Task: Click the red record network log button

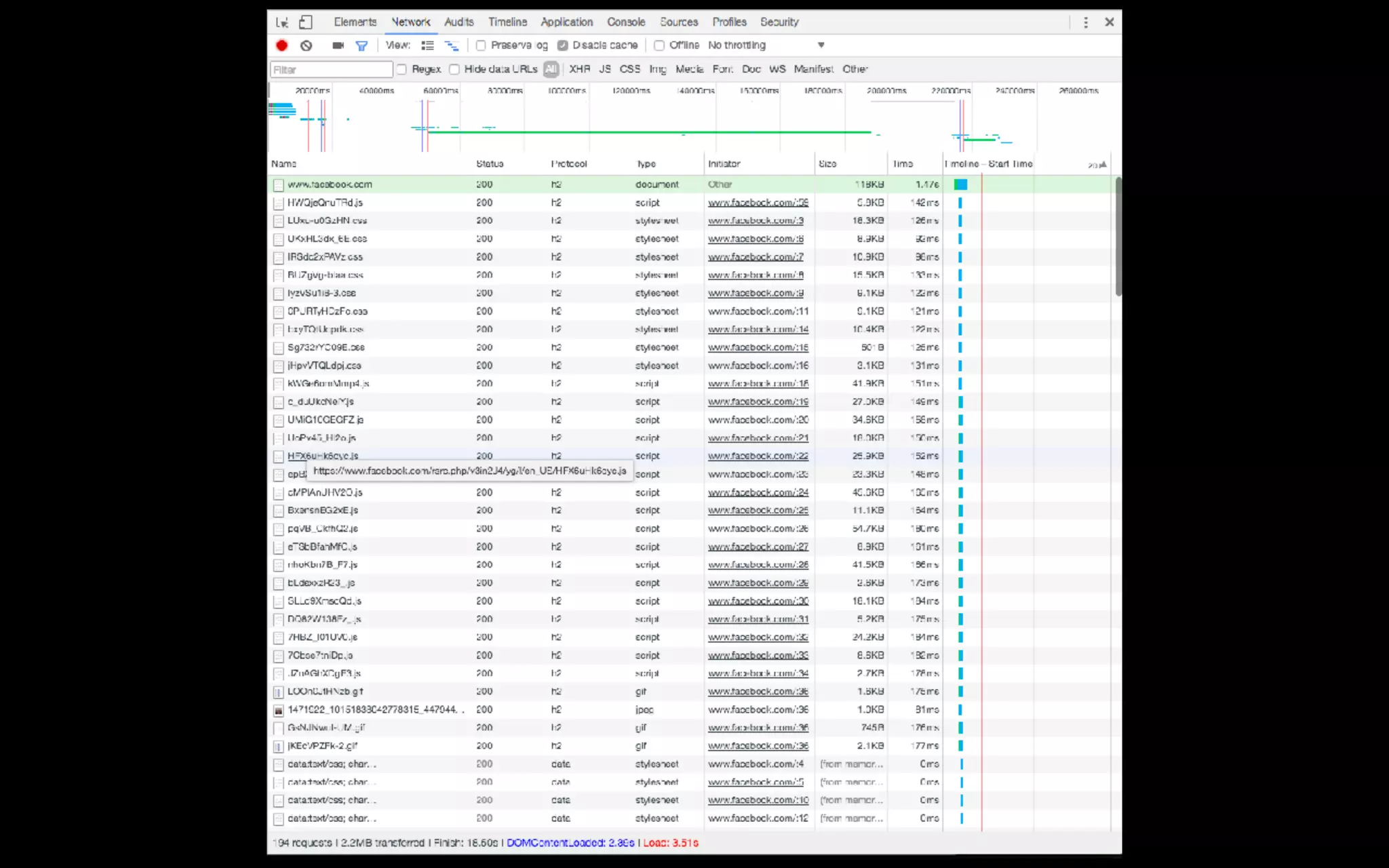Action: point(282,45)
